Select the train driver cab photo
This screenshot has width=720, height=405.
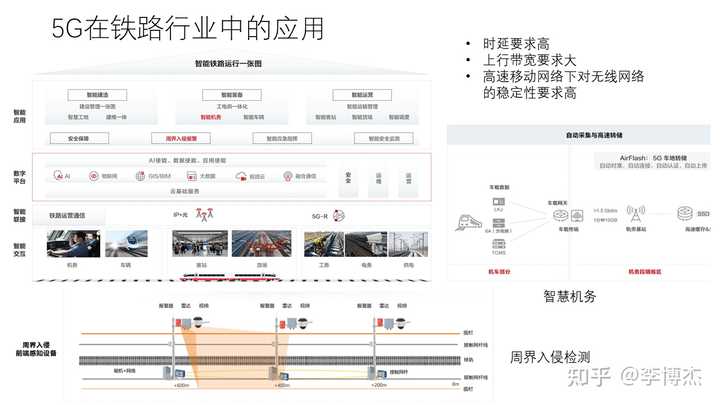click(x=73, y=243)
